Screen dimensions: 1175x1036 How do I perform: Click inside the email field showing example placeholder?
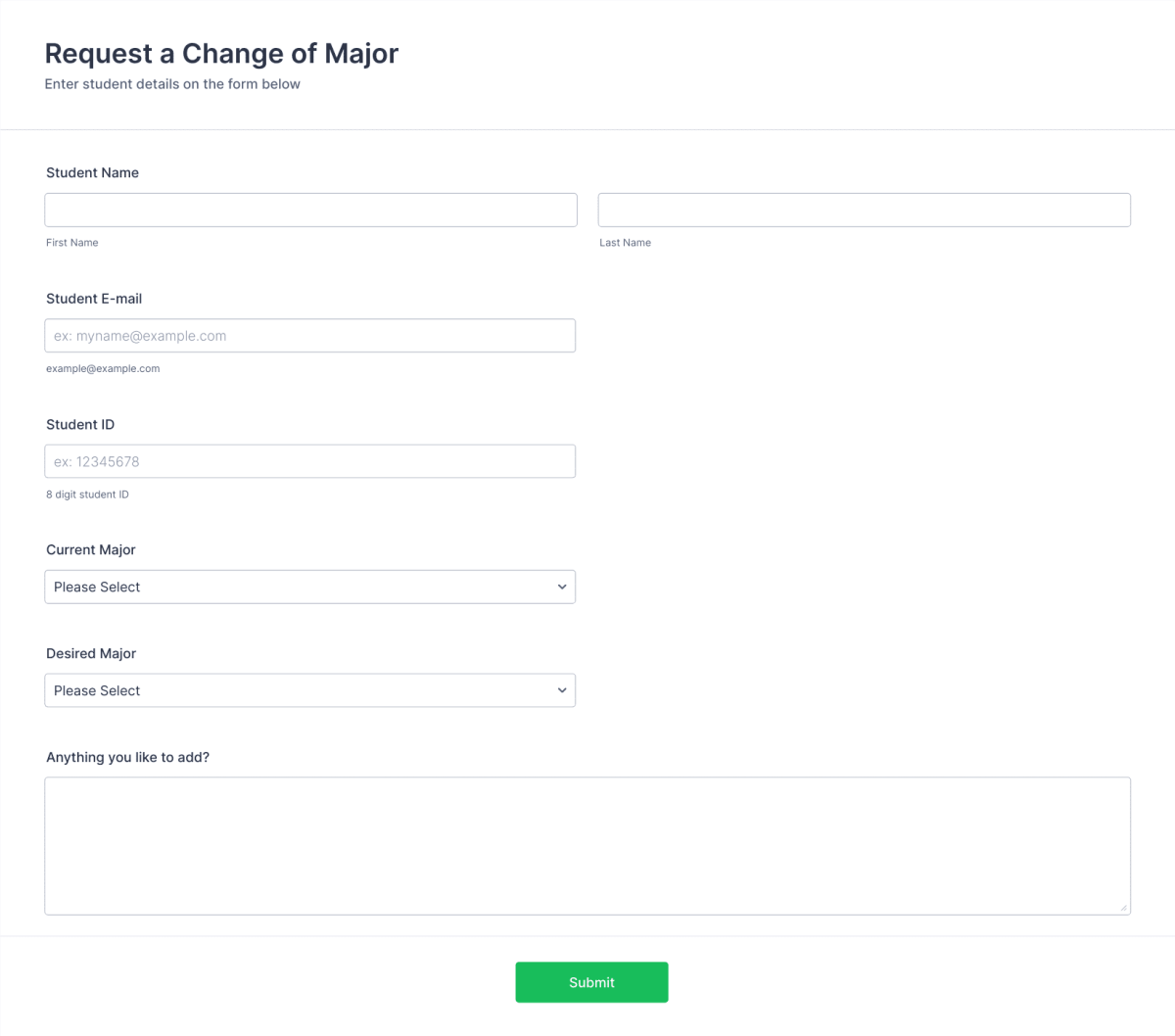(310, 335)
